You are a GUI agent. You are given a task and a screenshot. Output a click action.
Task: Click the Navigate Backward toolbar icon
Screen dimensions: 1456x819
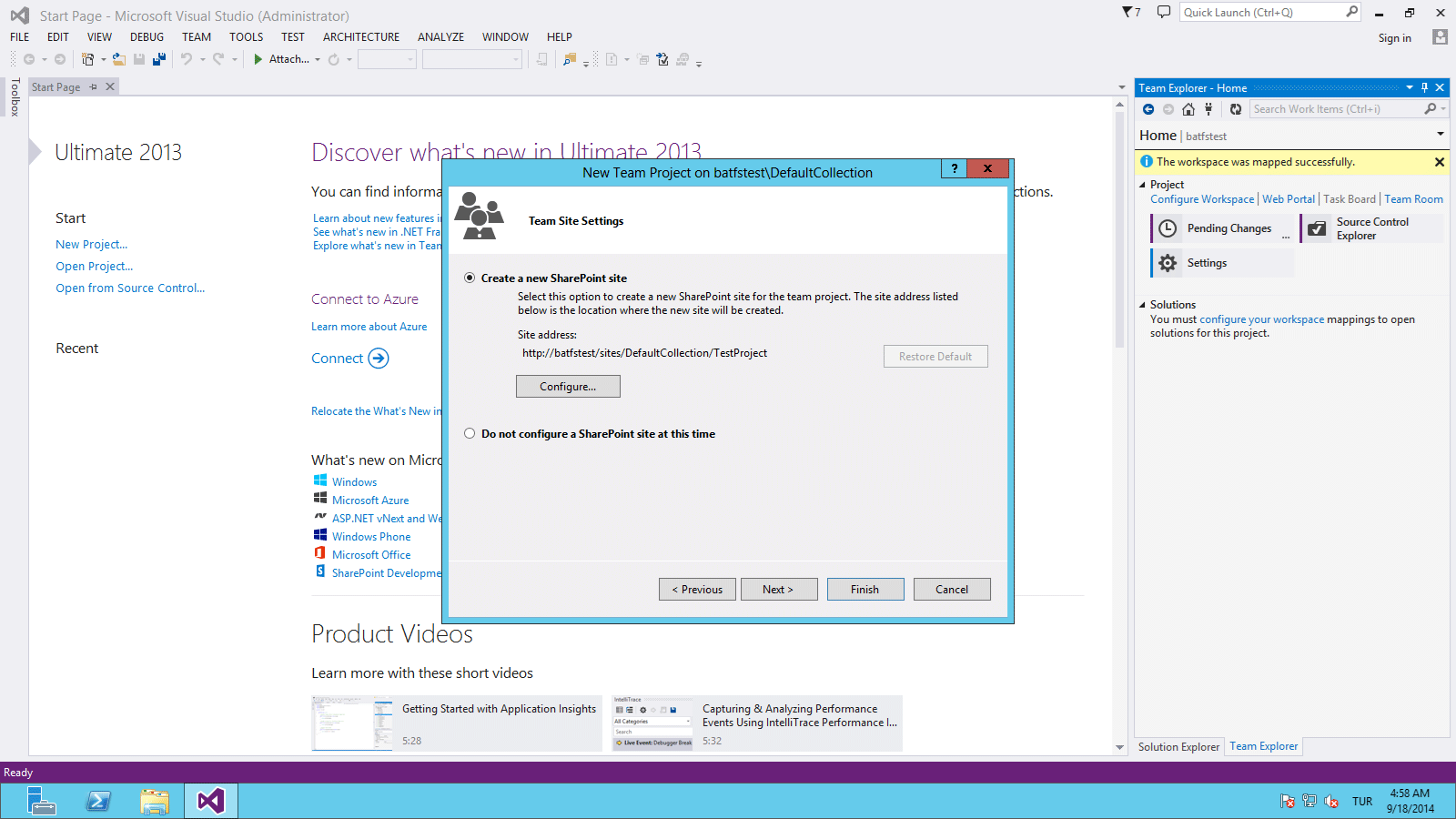[x=27, y=58]
